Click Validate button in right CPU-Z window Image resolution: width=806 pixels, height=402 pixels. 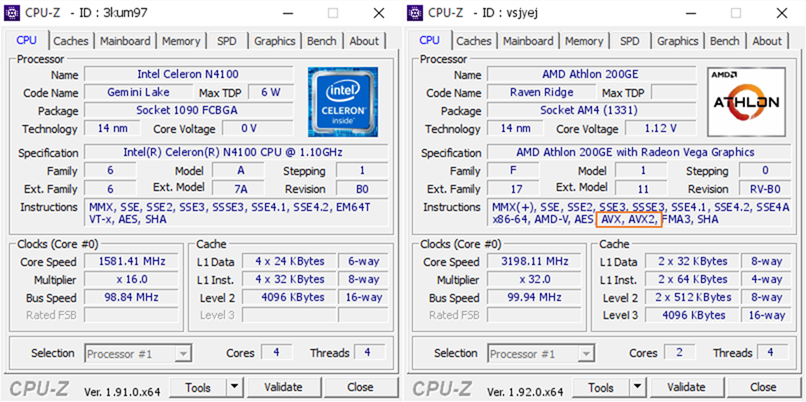(x=686, y=387)
